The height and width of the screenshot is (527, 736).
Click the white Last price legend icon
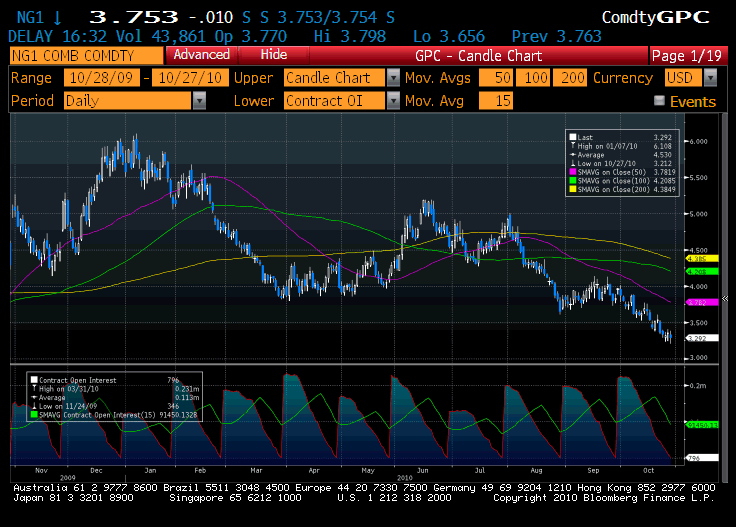click(573, 136)
